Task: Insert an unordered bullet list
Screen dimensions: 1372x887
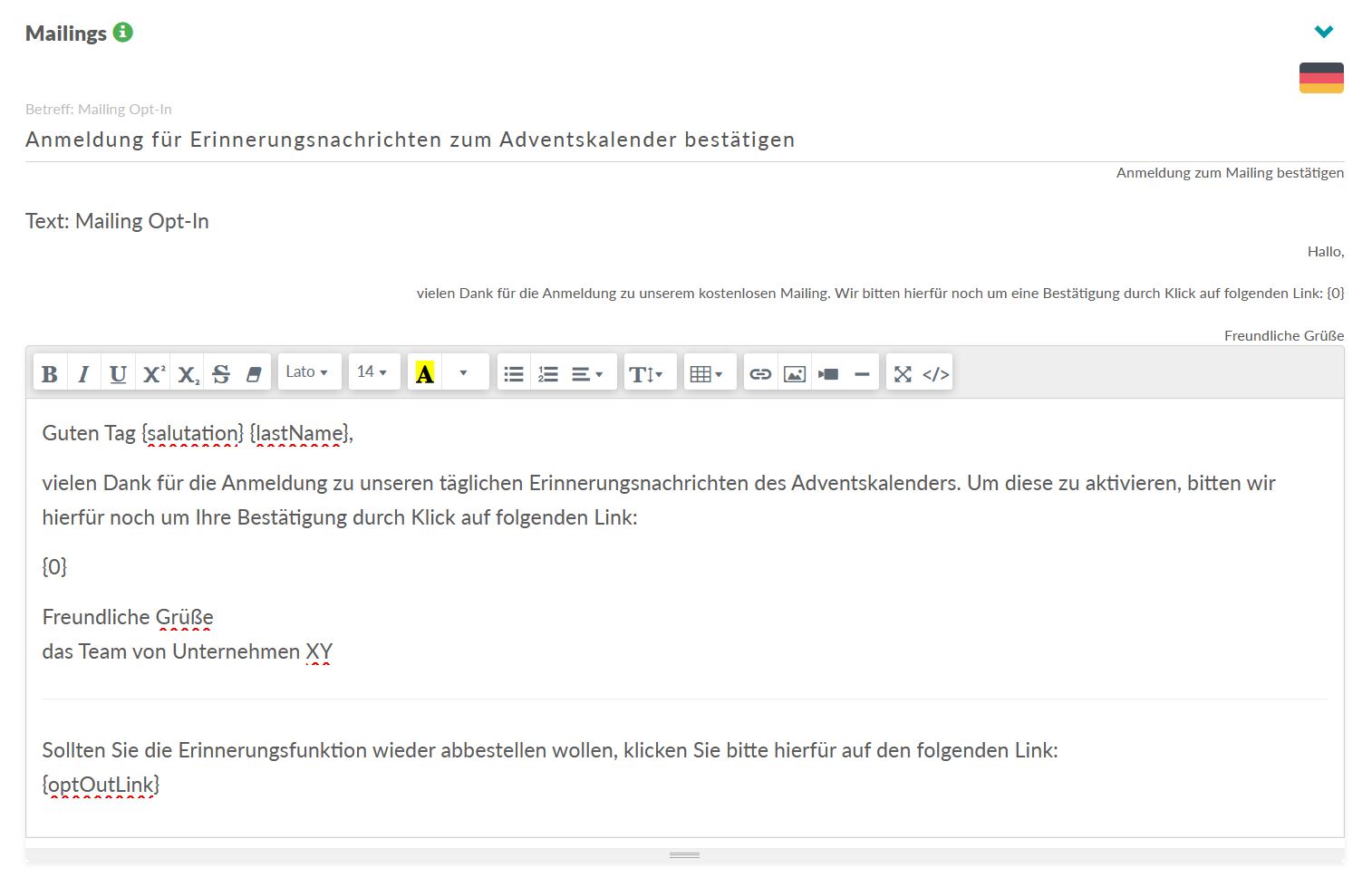Action: point(514,373)
